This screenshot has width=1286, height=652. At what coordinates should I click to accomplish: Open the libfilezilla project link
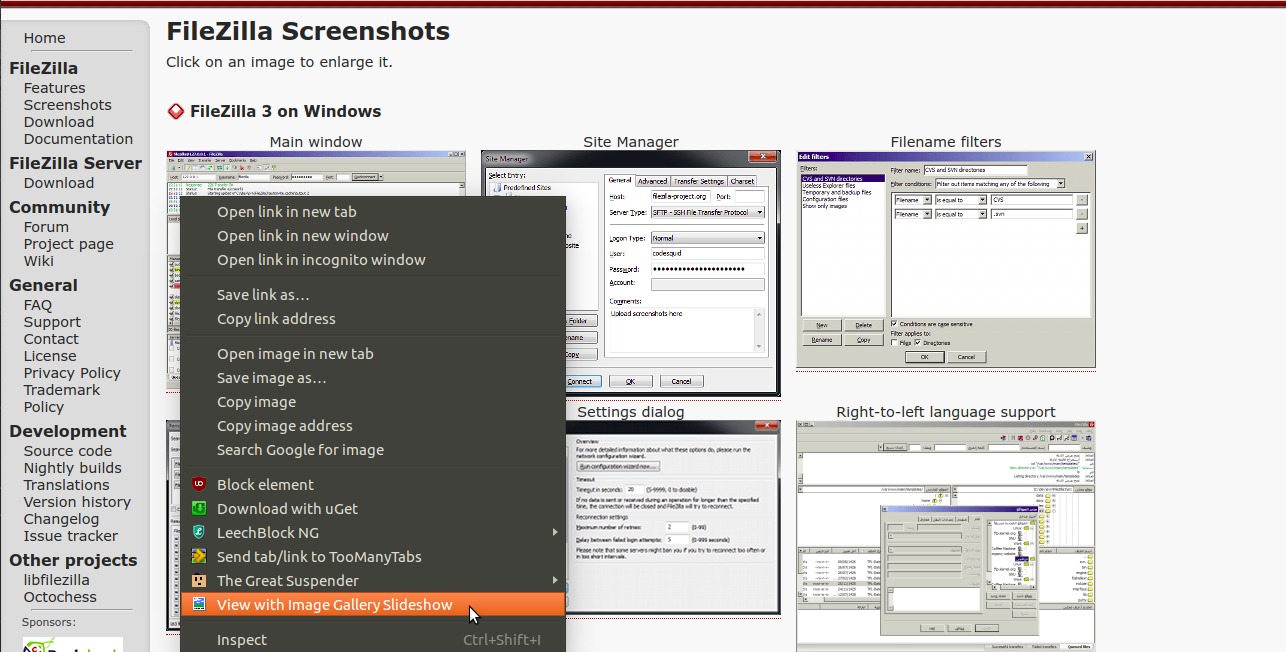pyautogui.click(x=57, y=580)
